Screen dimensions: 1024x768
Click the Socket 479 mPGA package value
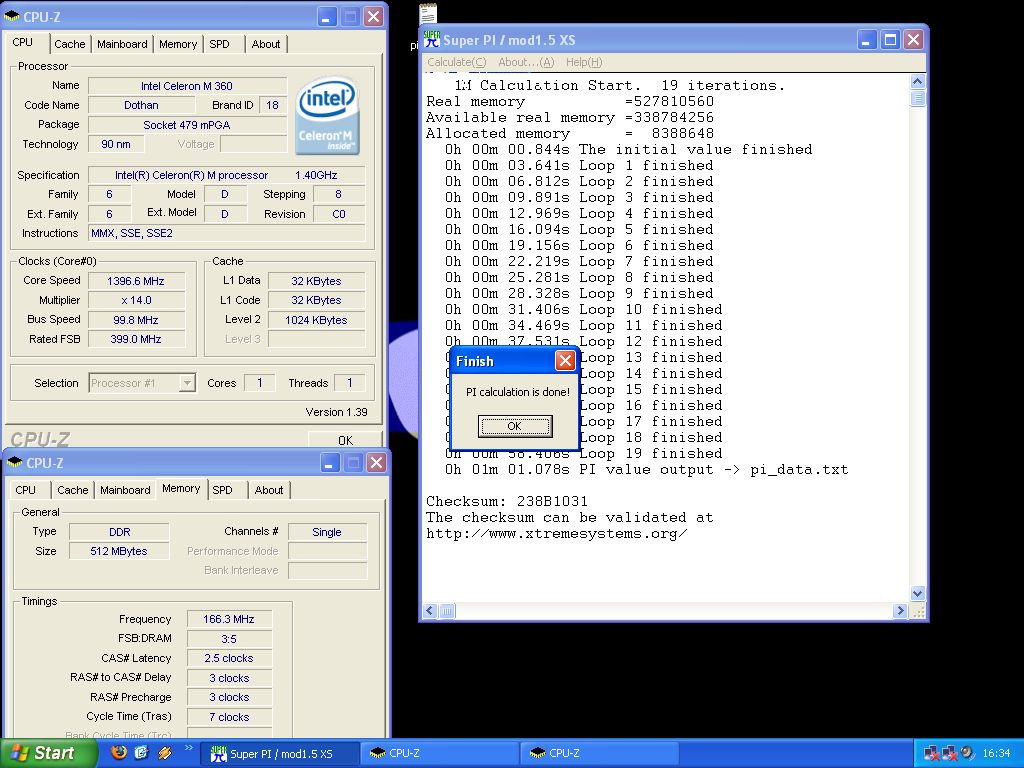pos(187,125)
